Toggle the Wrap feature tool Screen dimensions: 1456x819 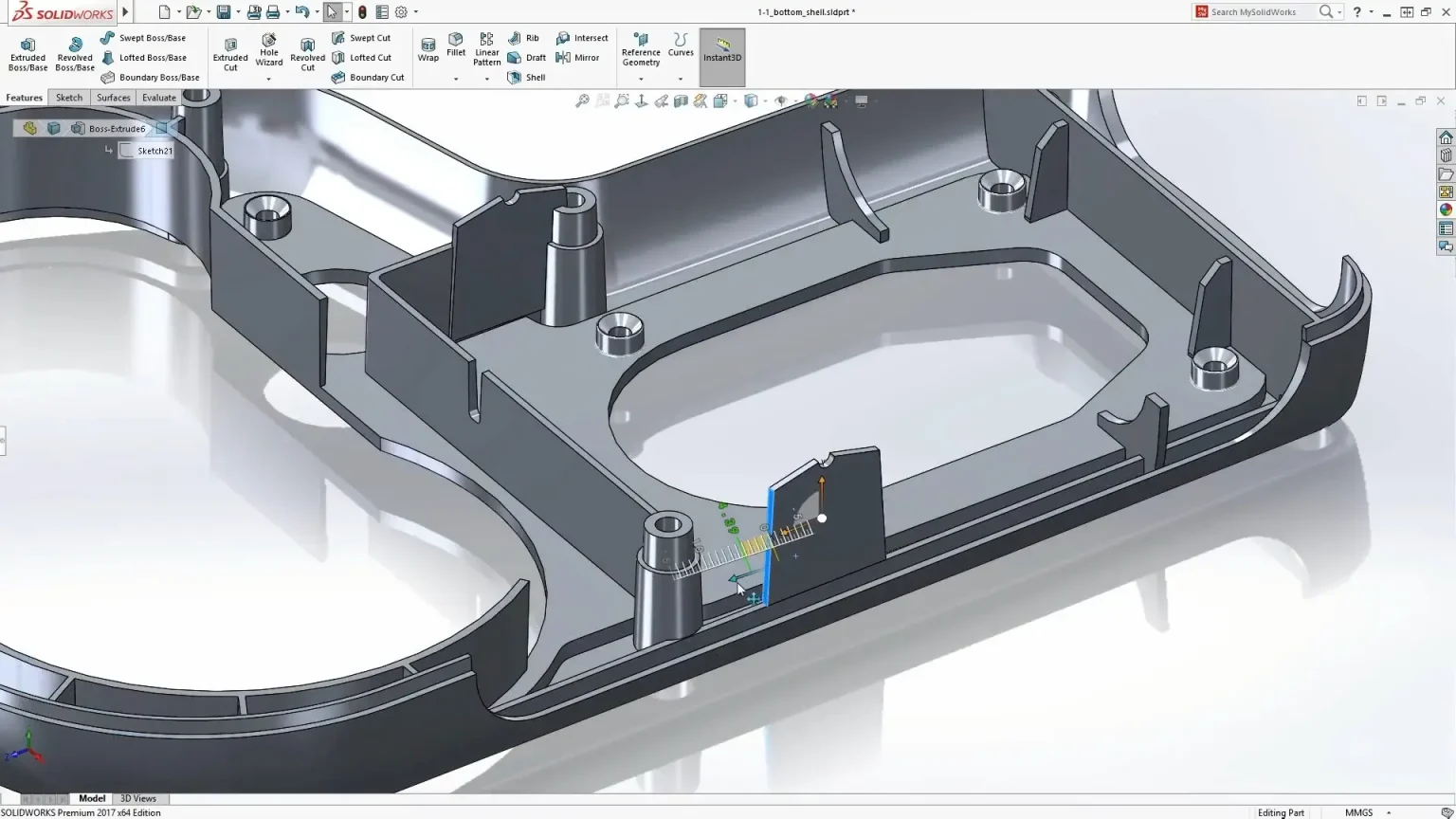click(428, 49)
